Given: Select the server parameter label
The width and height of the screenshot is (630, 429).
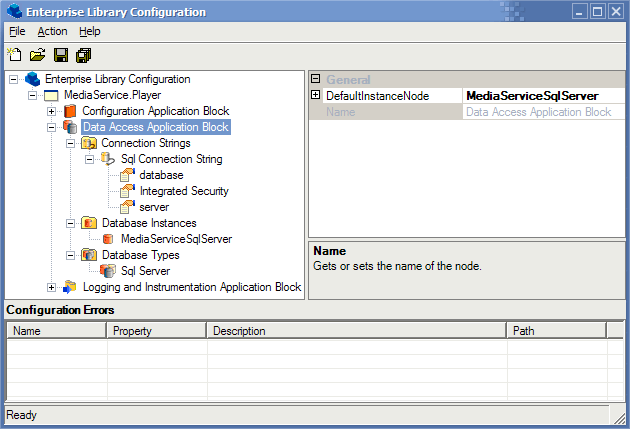Looking at the screenshot, I should pos(154,207).
